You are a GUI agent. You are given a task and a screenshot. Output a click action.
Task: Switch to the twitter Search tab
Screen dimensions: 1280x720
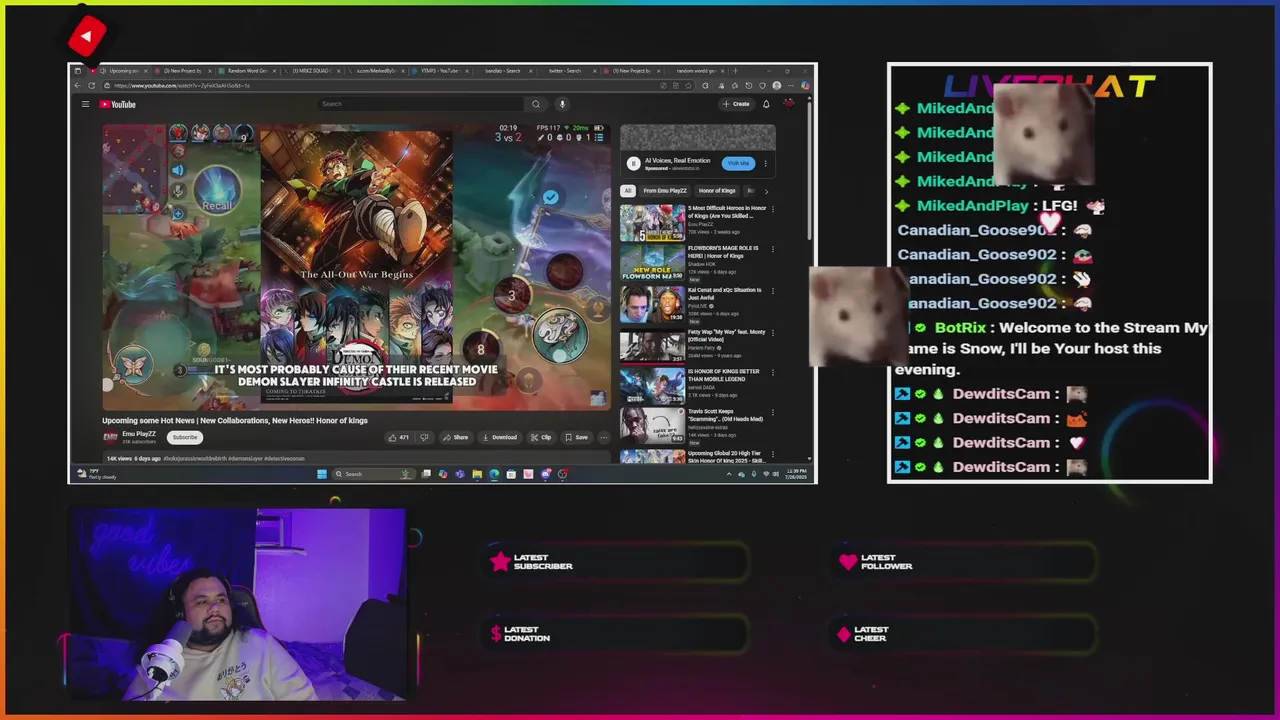click(565, 71)
